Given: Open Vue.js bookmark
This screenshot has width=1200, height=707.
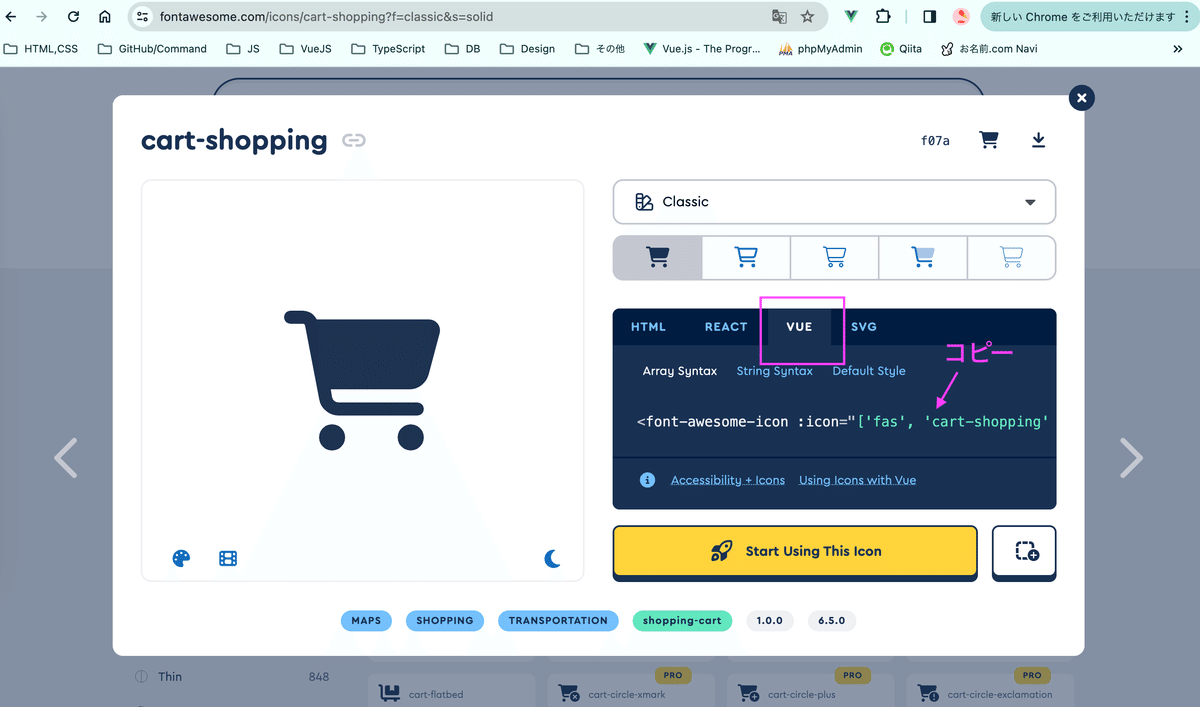Looking at the screenshot, I should pyautogui.click(x=702, y=48).
